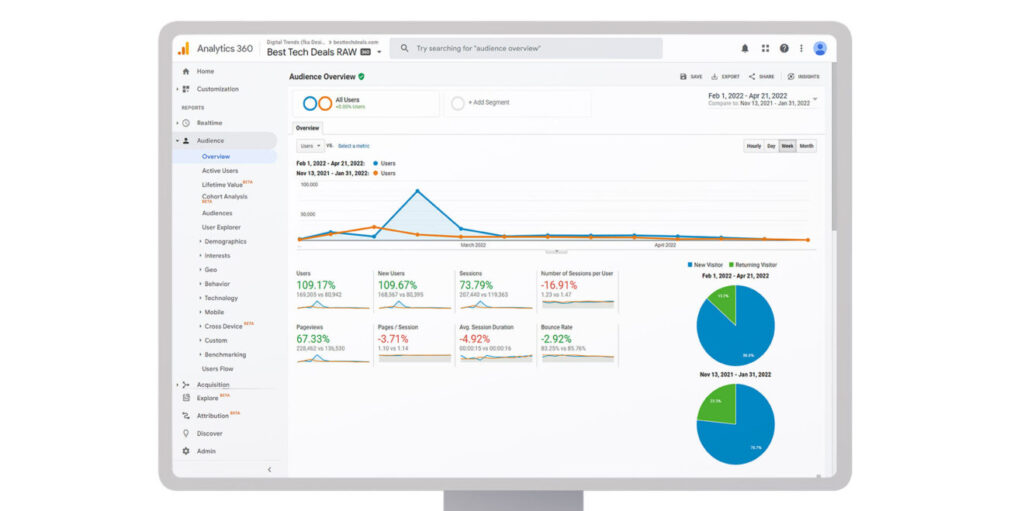The width and height of the screenshot is (1024, 511).
Task: Click the notifications bell icon
Action: tap(745, 48)
